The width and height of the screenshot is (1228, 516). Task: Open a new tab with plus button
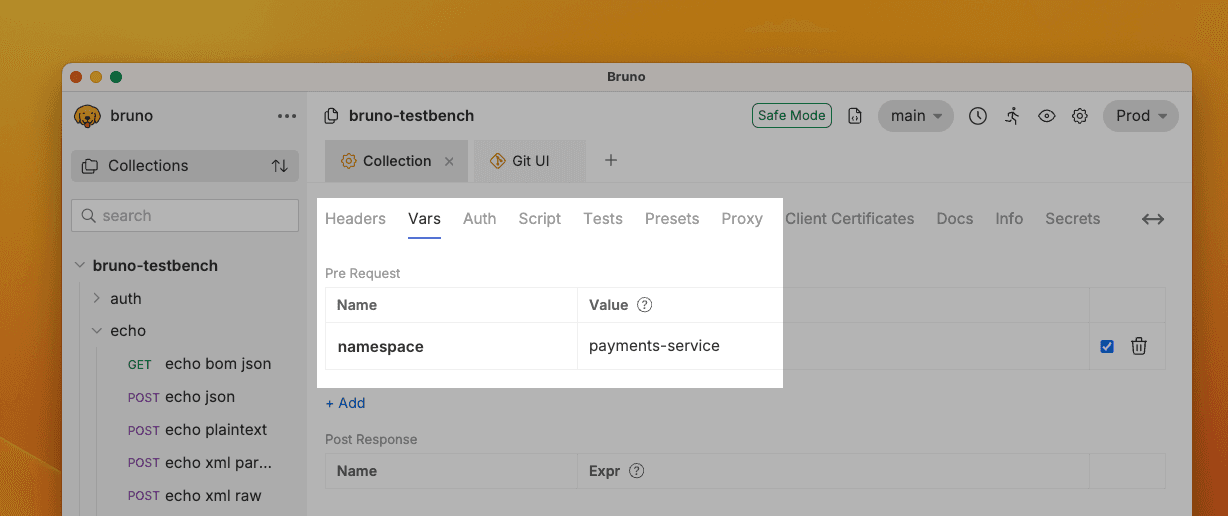tap(611, 161)
